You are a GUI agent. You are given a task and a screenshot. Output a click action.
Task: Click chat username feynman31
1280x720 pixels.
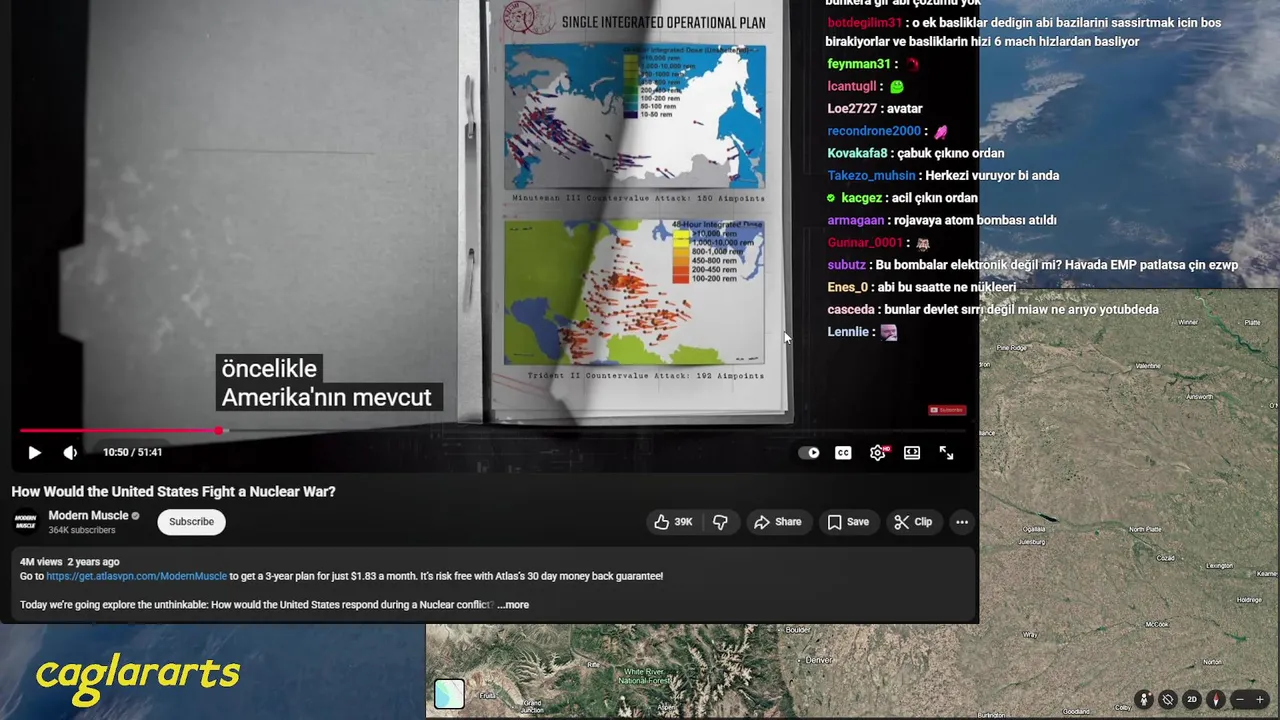pyautogui.click(x=859, y=64)
